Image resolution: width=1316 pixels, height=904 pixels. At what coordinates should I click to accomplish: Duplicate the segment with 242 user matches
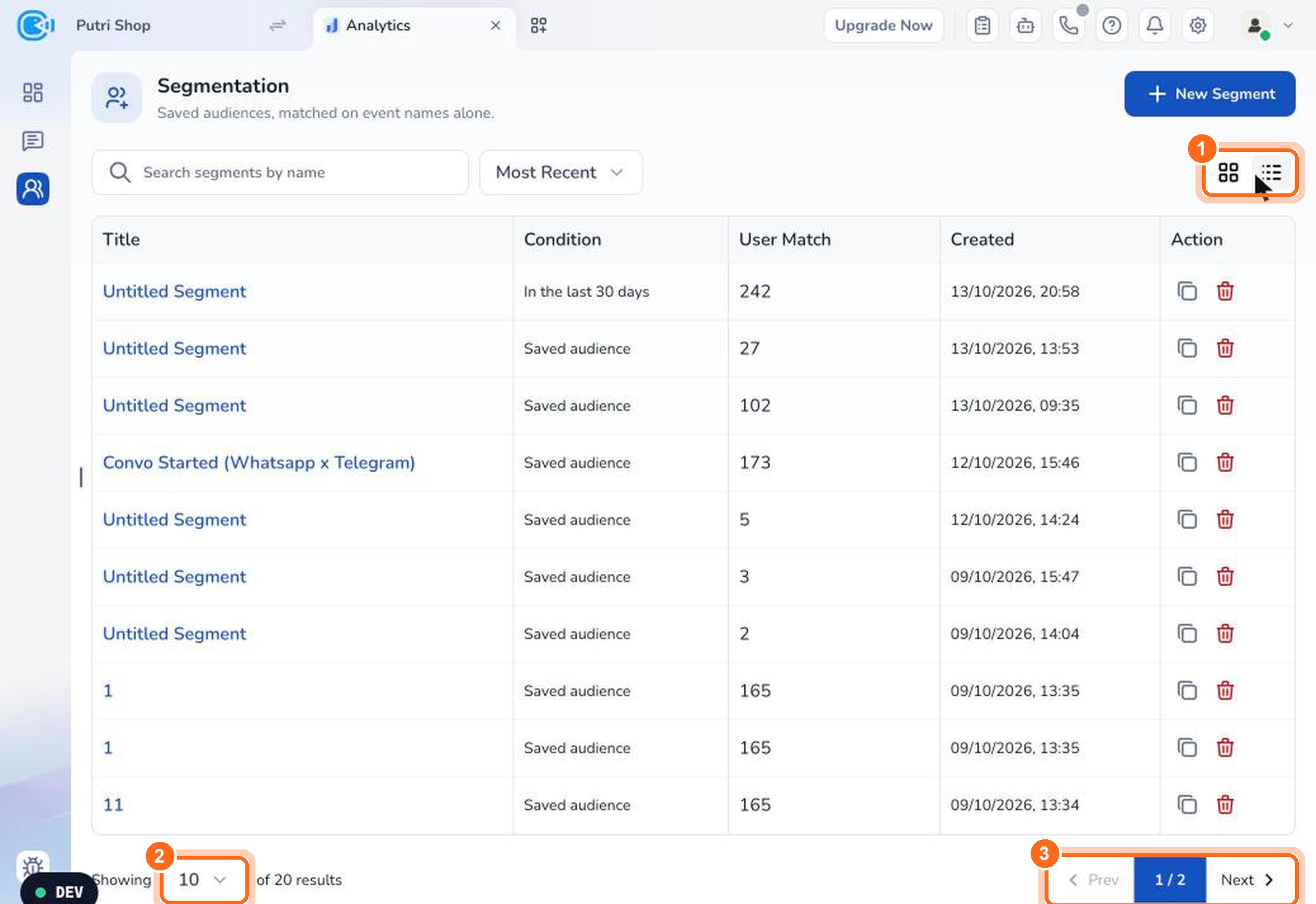[1187, 291]
